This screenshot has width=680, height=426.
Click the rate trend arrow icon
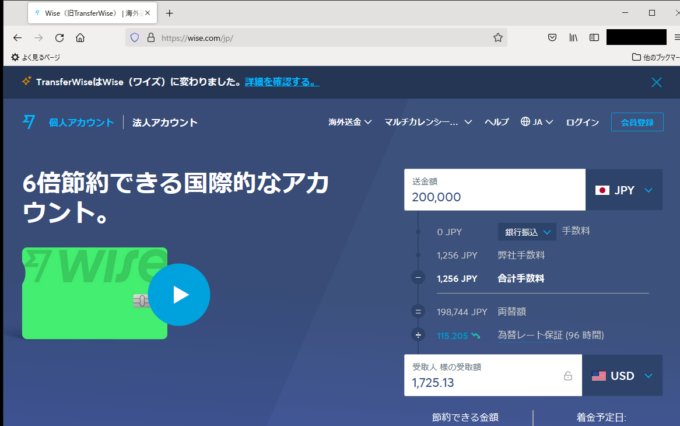[476, 335]
